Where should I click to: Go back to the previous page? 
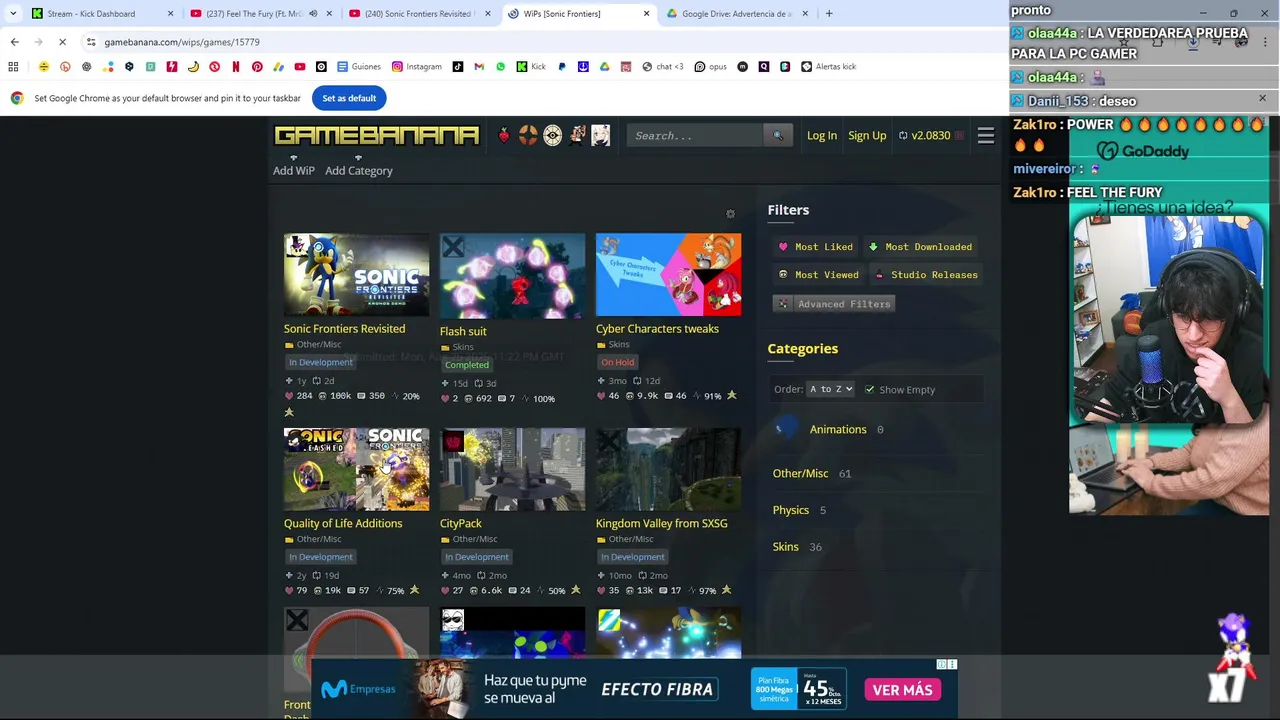click(14, 42)
